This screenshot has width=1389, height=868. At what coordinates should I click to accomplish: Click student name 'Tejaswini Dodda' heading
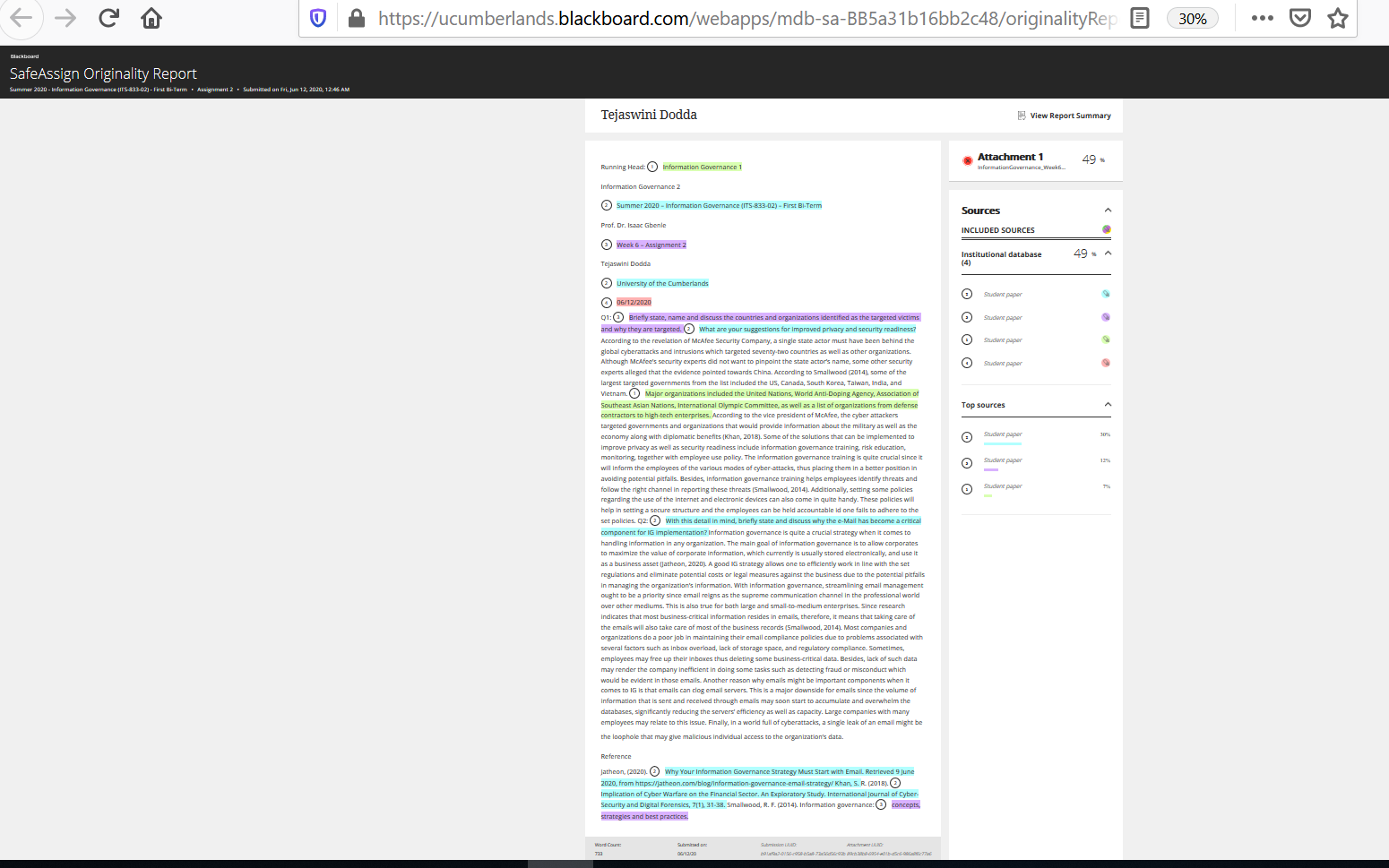point(649,115)
